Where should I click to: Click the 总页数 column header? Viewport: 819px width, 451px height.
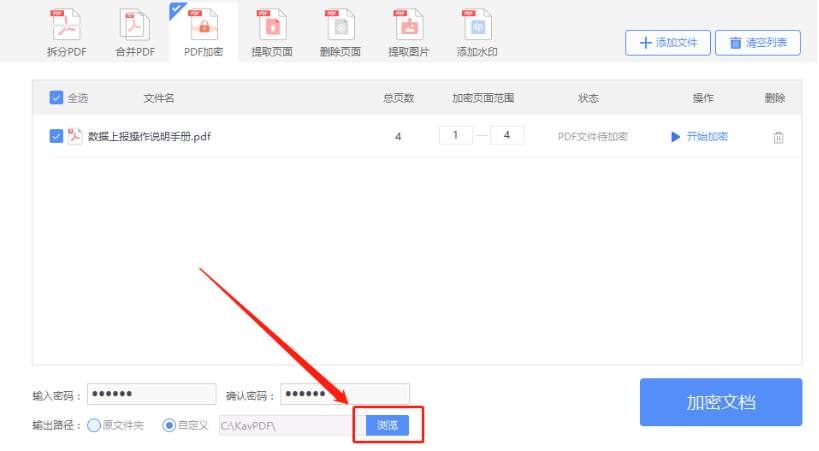(399, 98)
